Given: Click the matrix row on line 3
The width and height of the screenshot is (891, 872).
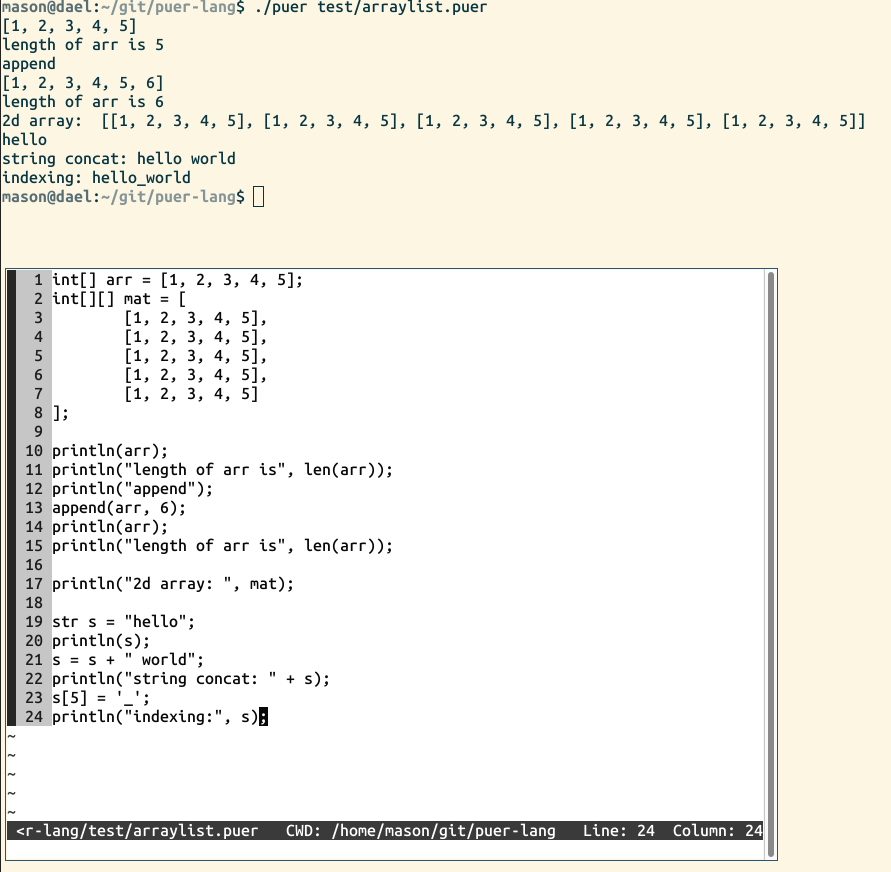Looking at the screenshot, I should (x=195, y=318).
